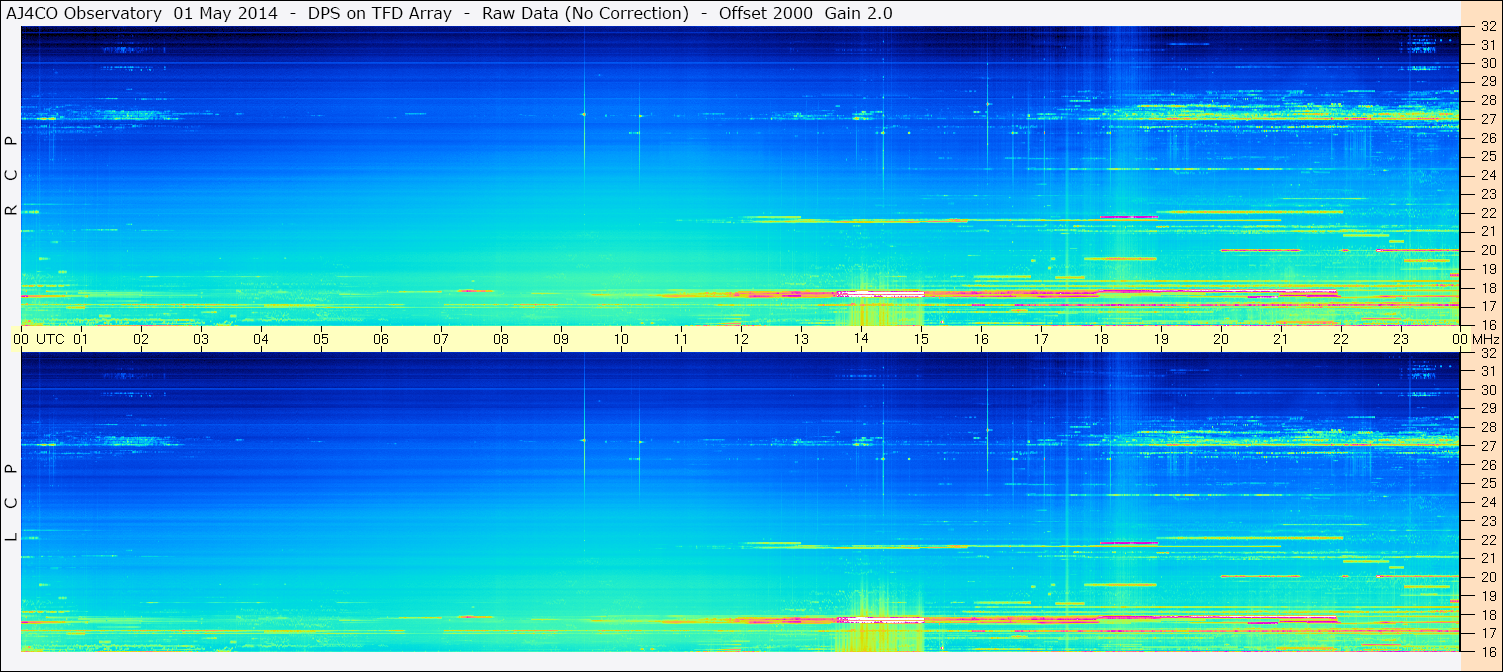Viewport: 1503px width, 672px height.
Task: Choose the 18 MHz label of the LCP panel
Action: (1488, 615)
